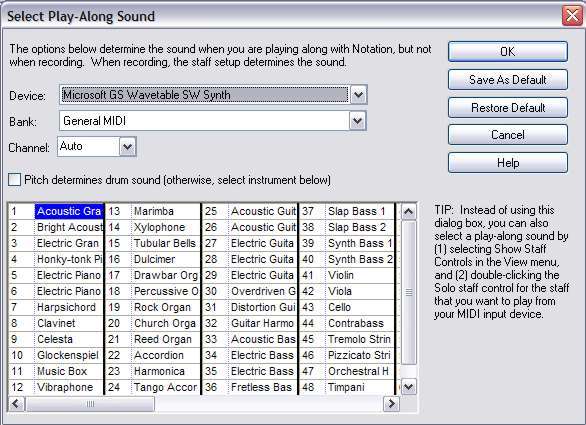This screenshot has height=425, width=586.
Task: Open the Bank dropdown arrow
Action: click(358, 121)
